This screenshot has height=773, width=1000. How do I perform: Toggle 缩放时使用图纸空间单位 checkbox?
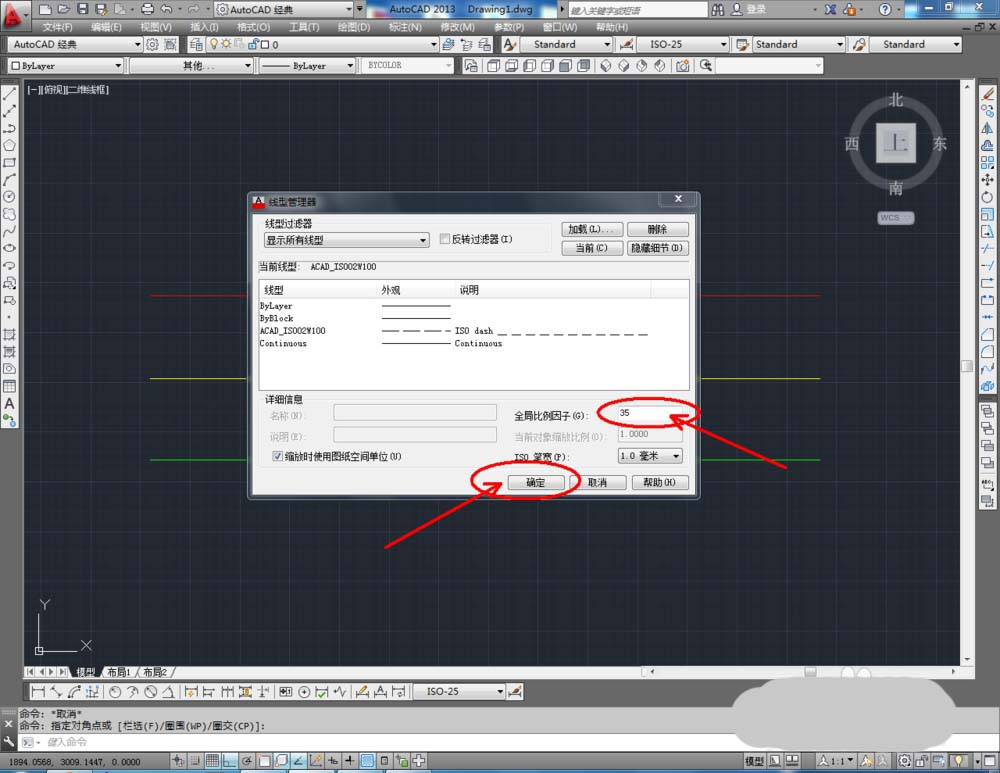coord(277,457)
